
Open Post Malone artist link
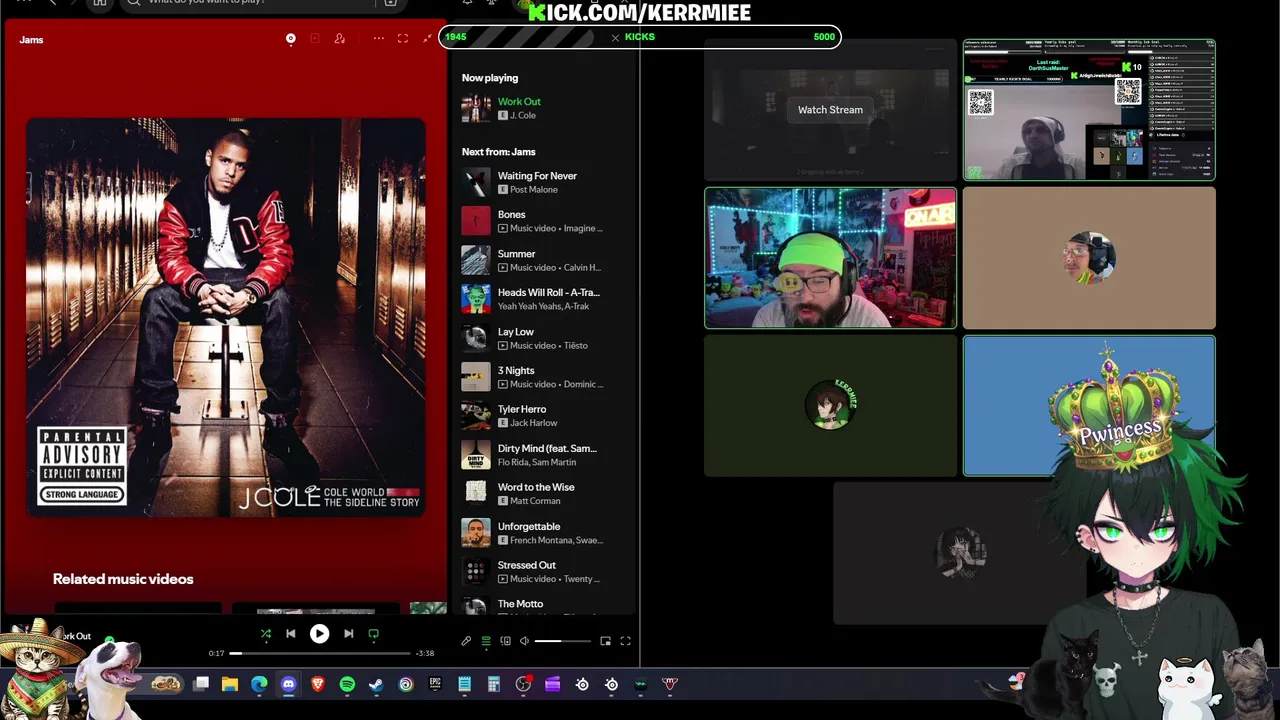534,190
